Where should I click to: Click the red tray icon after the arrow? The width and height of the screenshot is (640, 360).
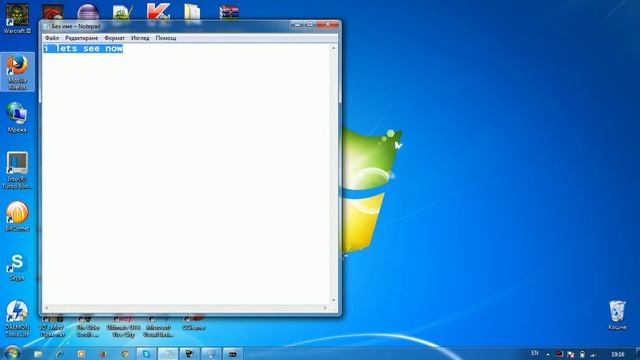560,354
